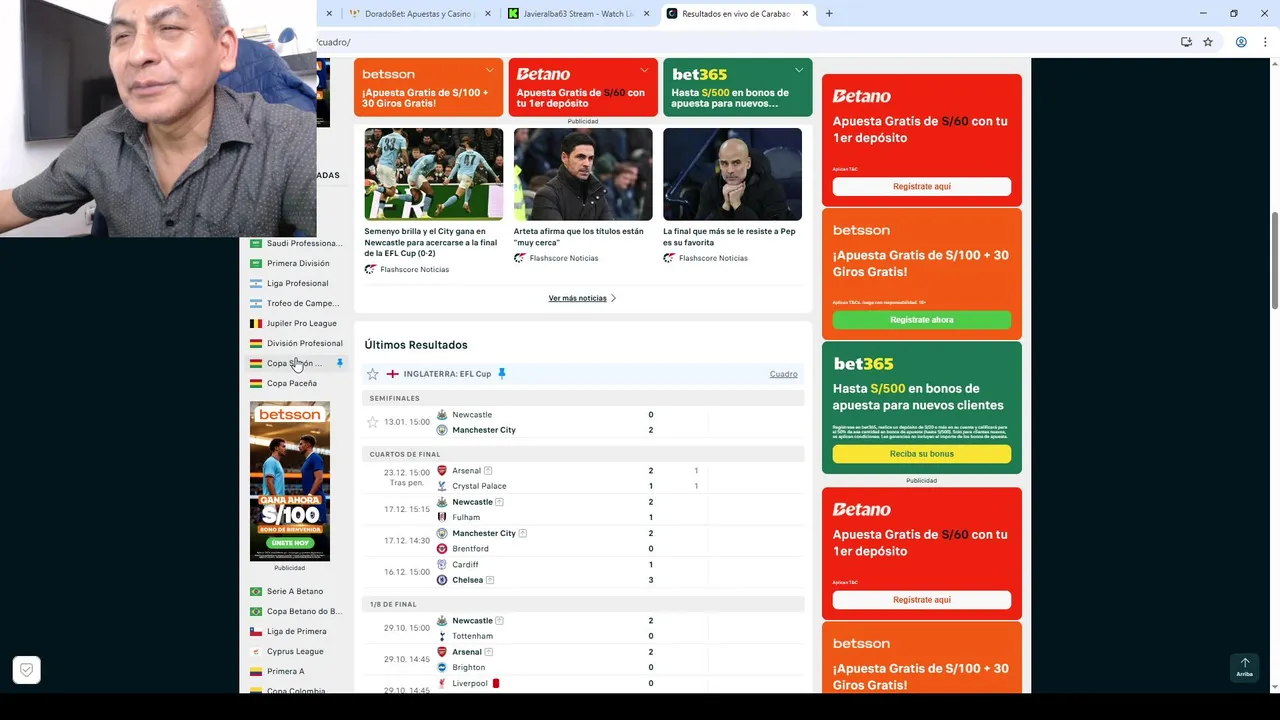Open the Cuadro link of EFL Cup
1280x720 pixels.
point(783,374)
